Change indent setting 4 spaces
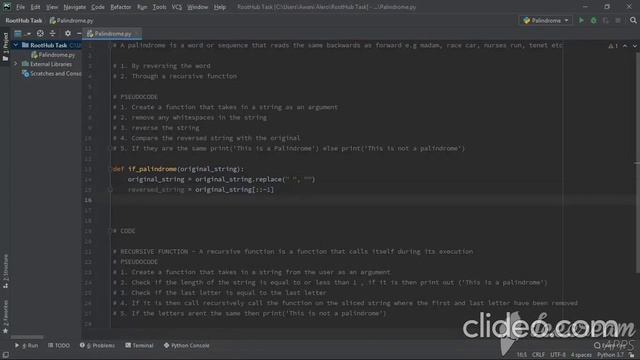This screenshot has height=360, width=640. pyautogui.click(x=581, y=355)
